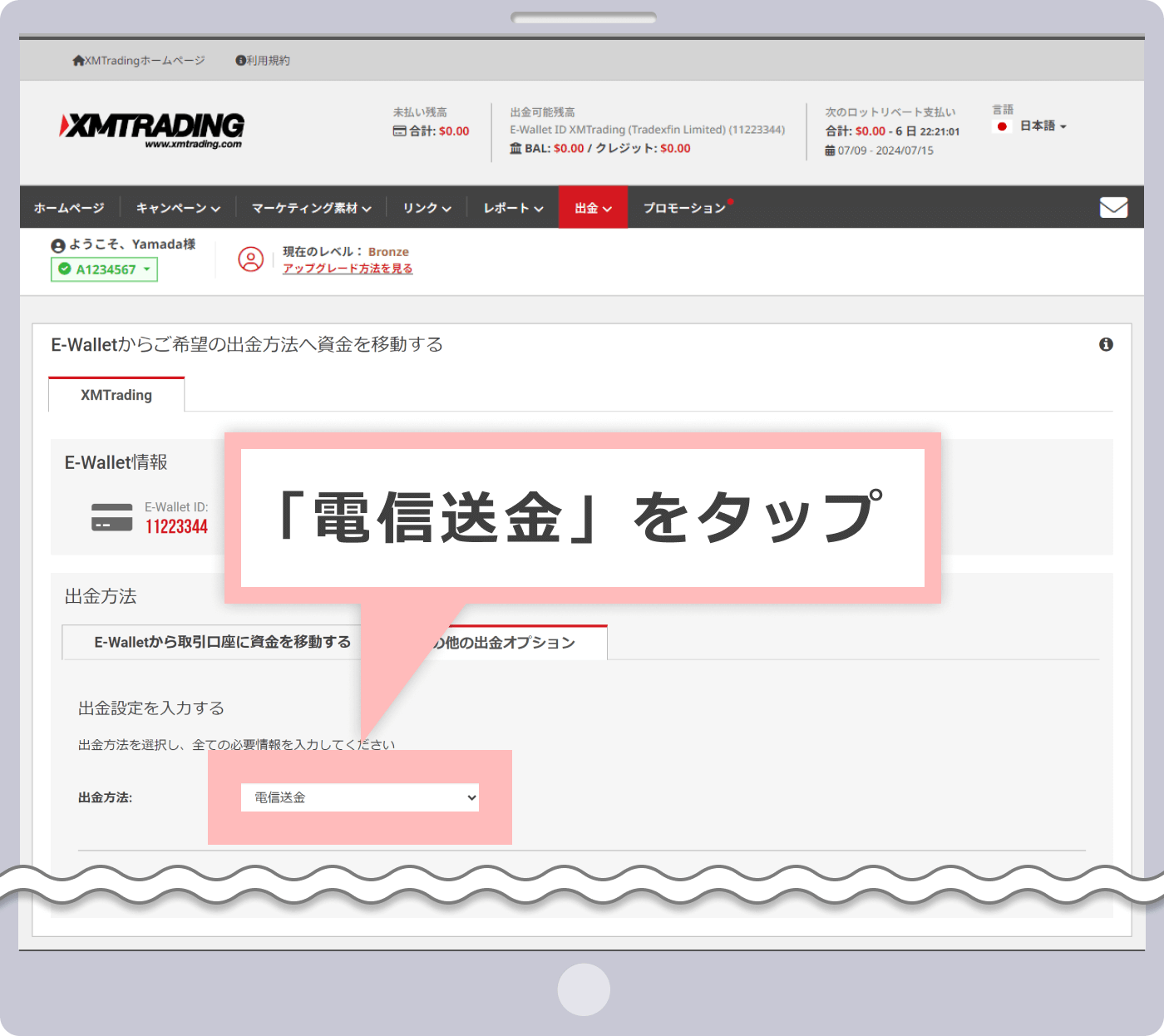Click E-Wallet ID number 11223344
This screenshot has height=1036, width=1164.
point(176,526)
